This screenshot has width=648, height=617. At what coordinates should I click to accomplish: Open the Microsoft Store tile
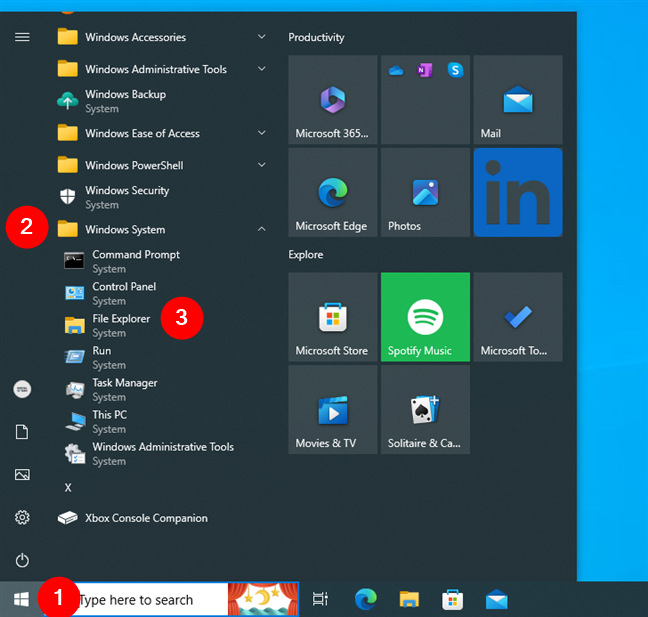(333, 317)
